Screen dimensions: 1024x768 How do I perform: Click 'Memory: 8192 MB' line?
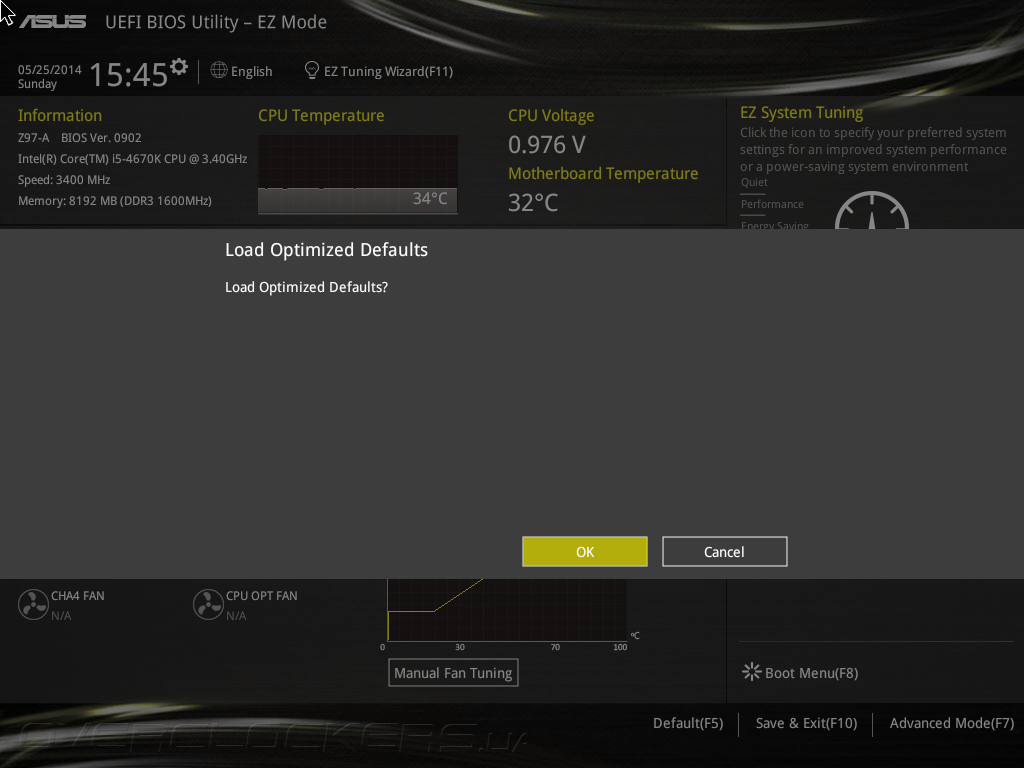[115, 200]
